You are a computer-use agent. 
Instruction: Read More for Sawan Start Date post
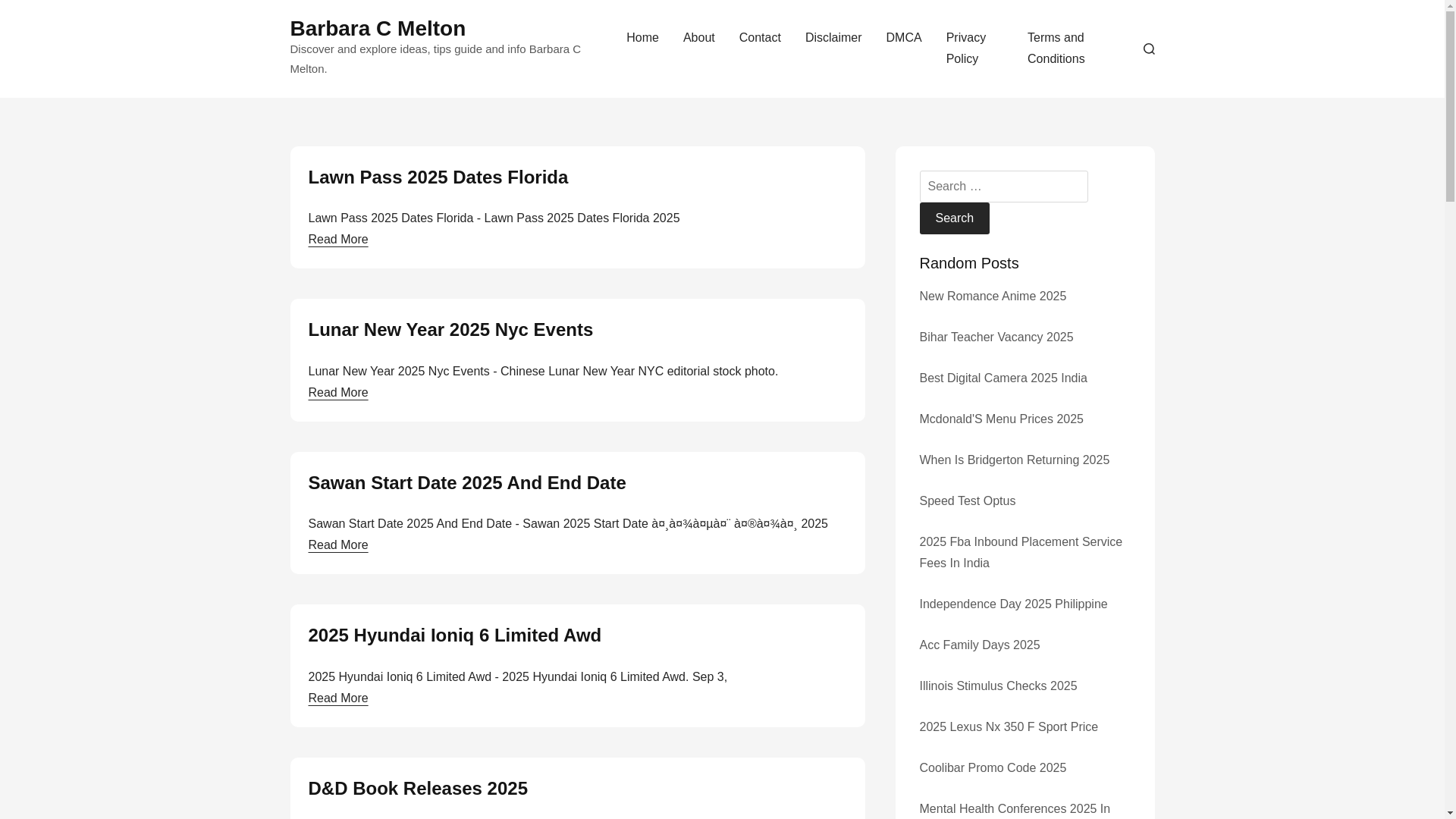click(337, 545)
